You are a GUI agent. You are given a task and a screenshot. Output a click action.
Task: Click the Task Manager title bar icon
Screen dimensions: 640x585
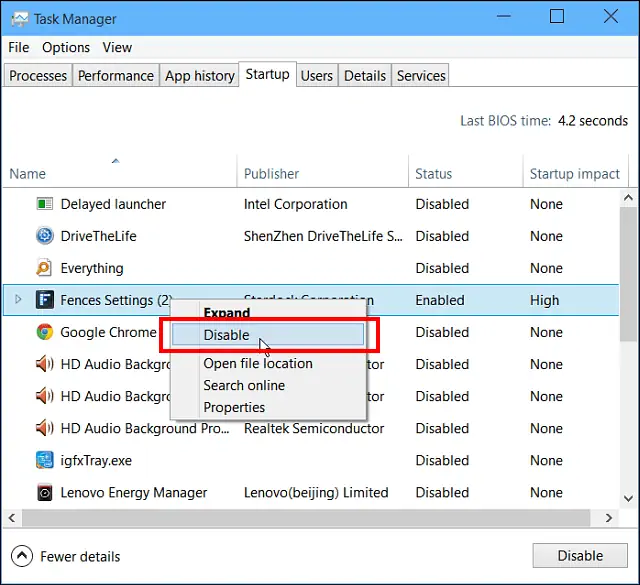[x=20, y=19]
